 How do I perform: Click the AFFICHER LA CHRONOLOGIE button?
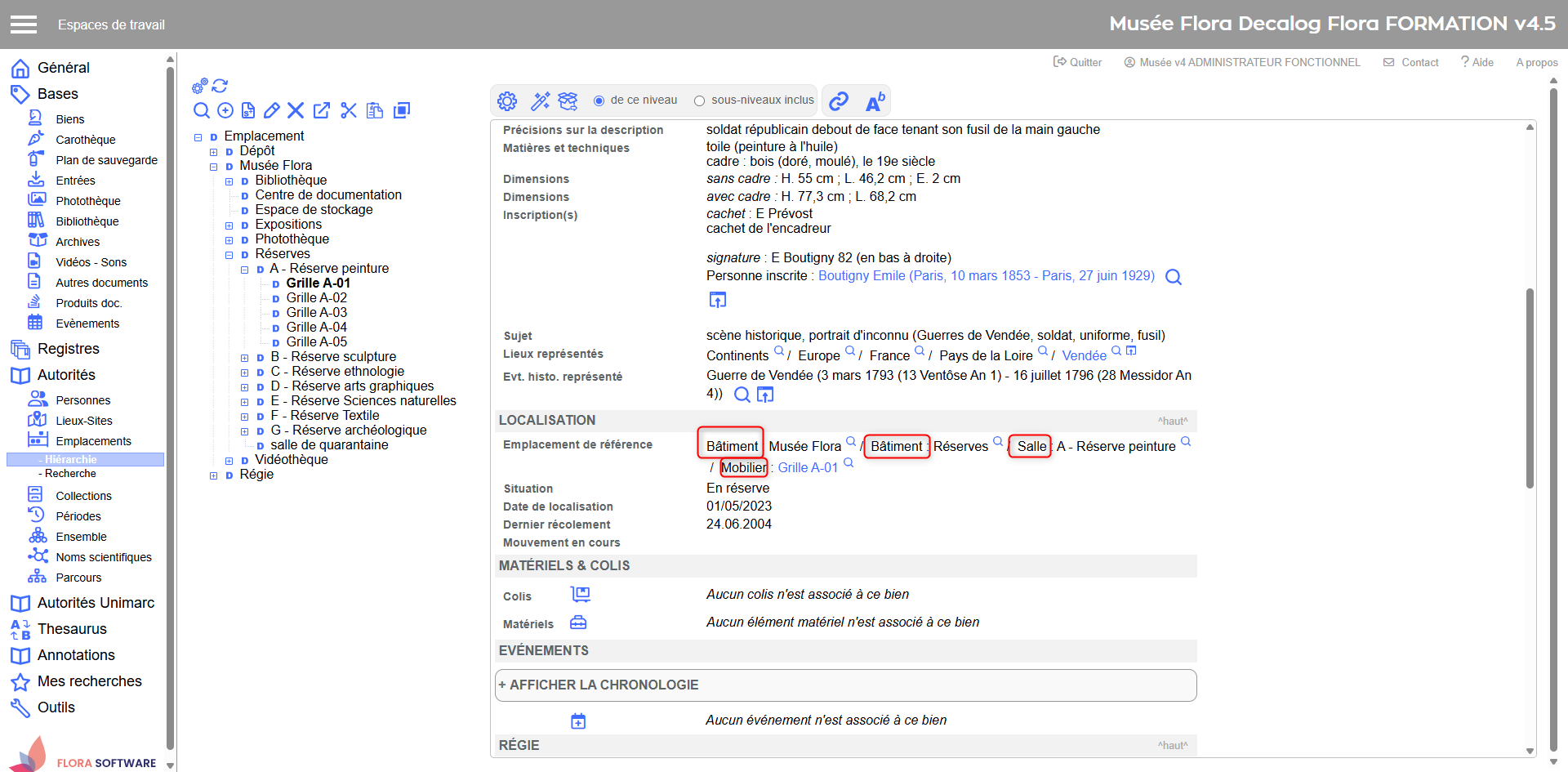coord(845,685)
